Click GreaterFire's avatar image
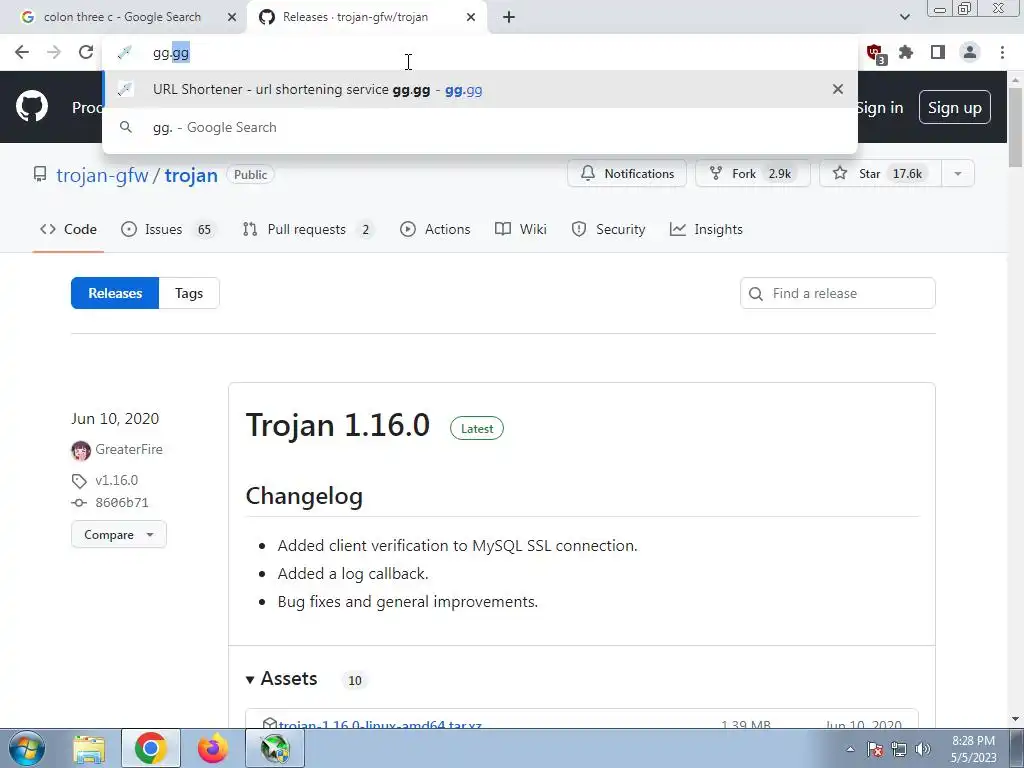The height and width of the screenshot is (768, 1024). tap(81, 451)
